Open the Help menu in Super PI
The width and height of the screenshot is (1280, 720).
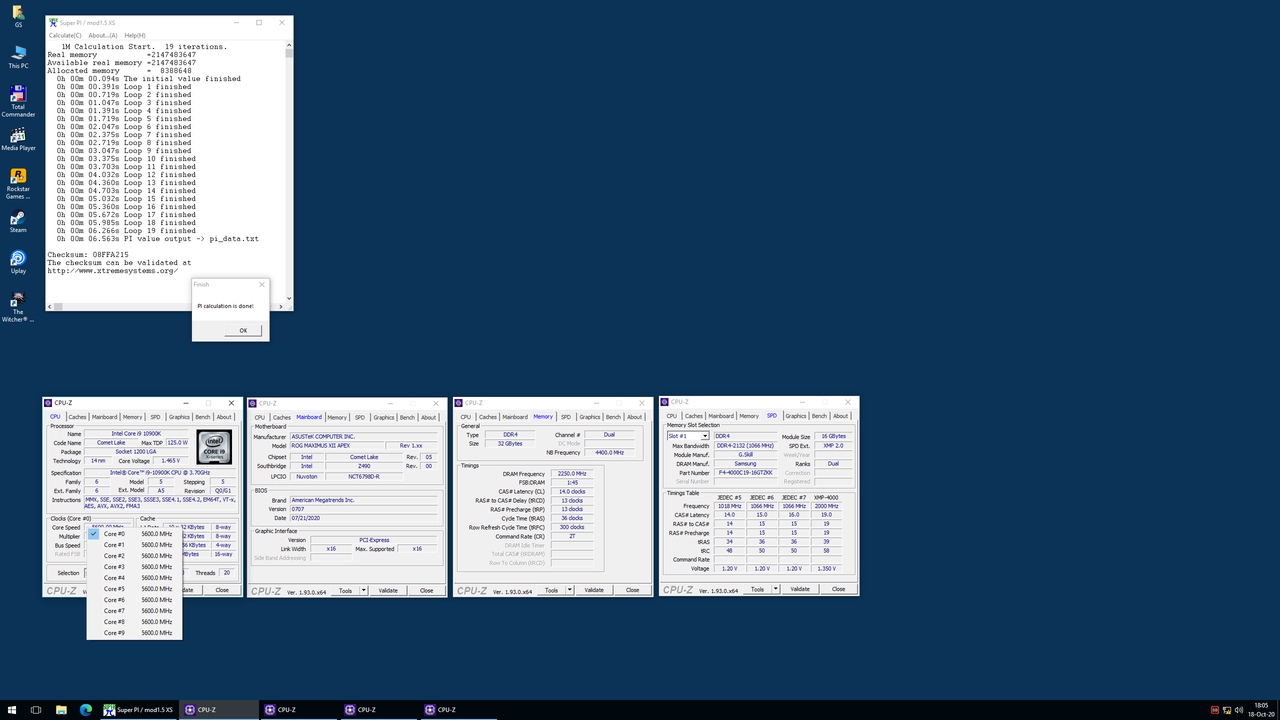tap(135, 35)
